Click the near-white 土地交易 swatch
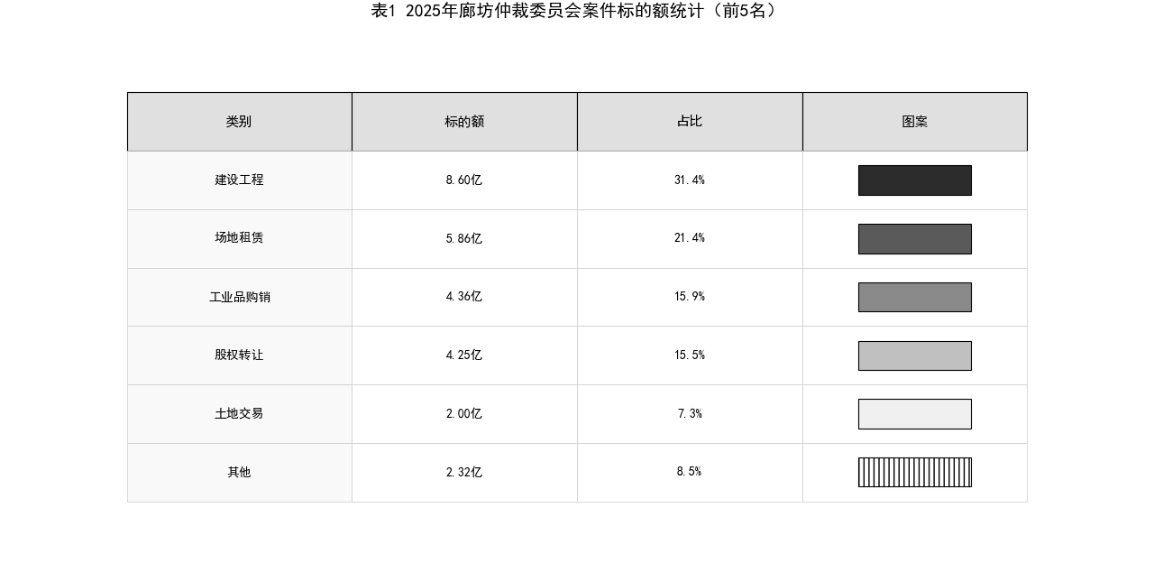Viewport: 1154px width, 563px height. click(x=914, y=414)
